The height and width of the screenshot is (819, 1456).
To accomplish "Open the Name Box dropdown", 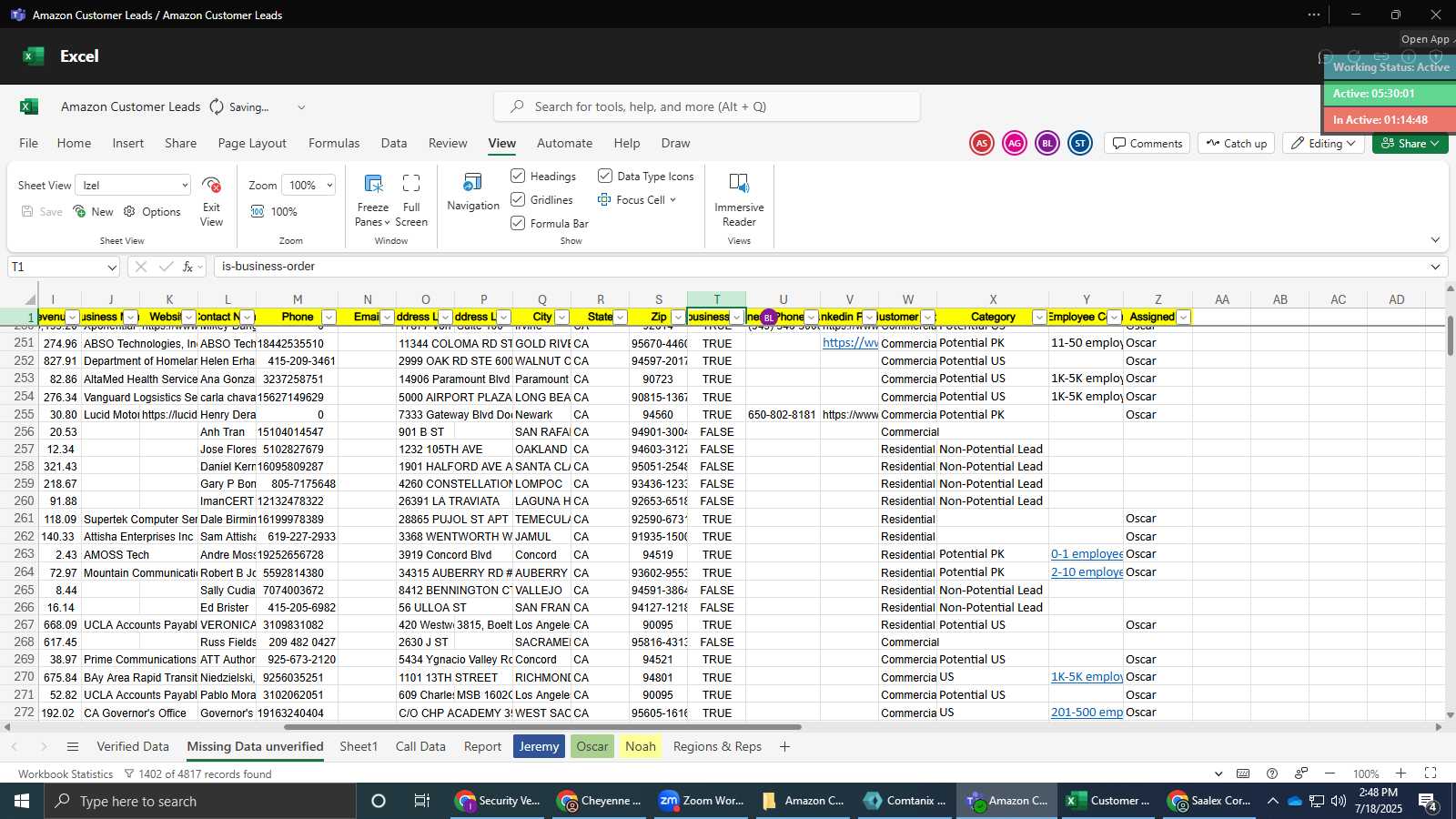I will click(x=112, y=268).
